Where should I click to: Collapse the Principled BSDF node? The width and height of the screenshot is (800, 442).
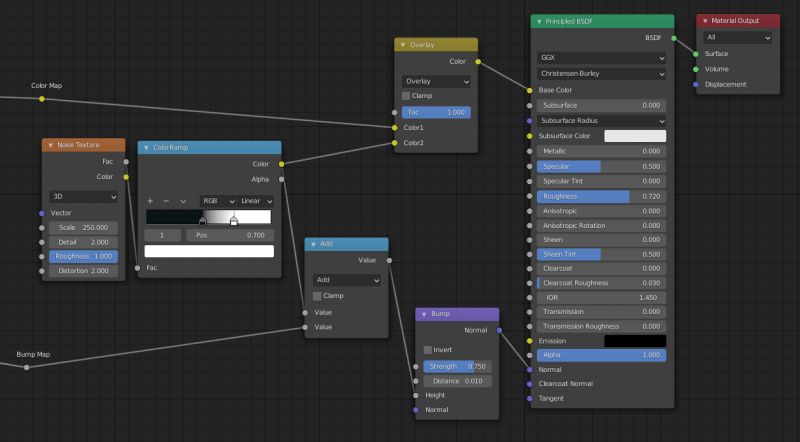539,22
